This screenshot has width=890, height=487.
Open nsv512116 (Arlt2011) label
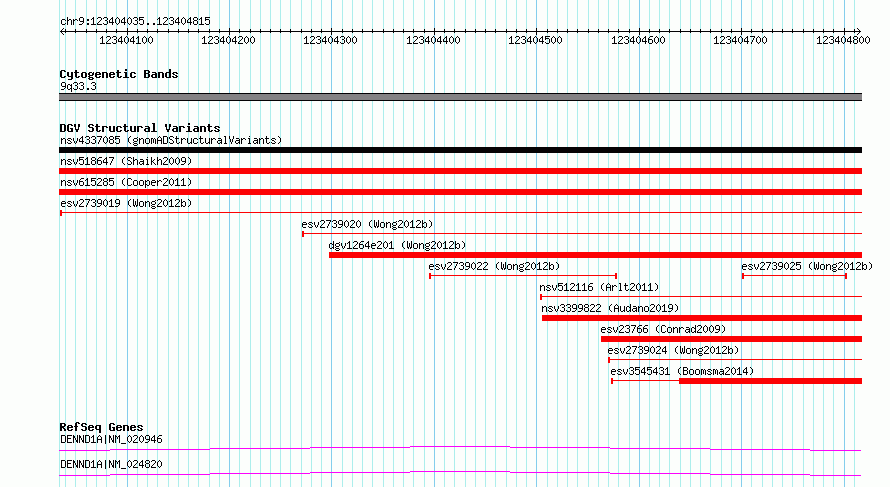pos(599,287)
